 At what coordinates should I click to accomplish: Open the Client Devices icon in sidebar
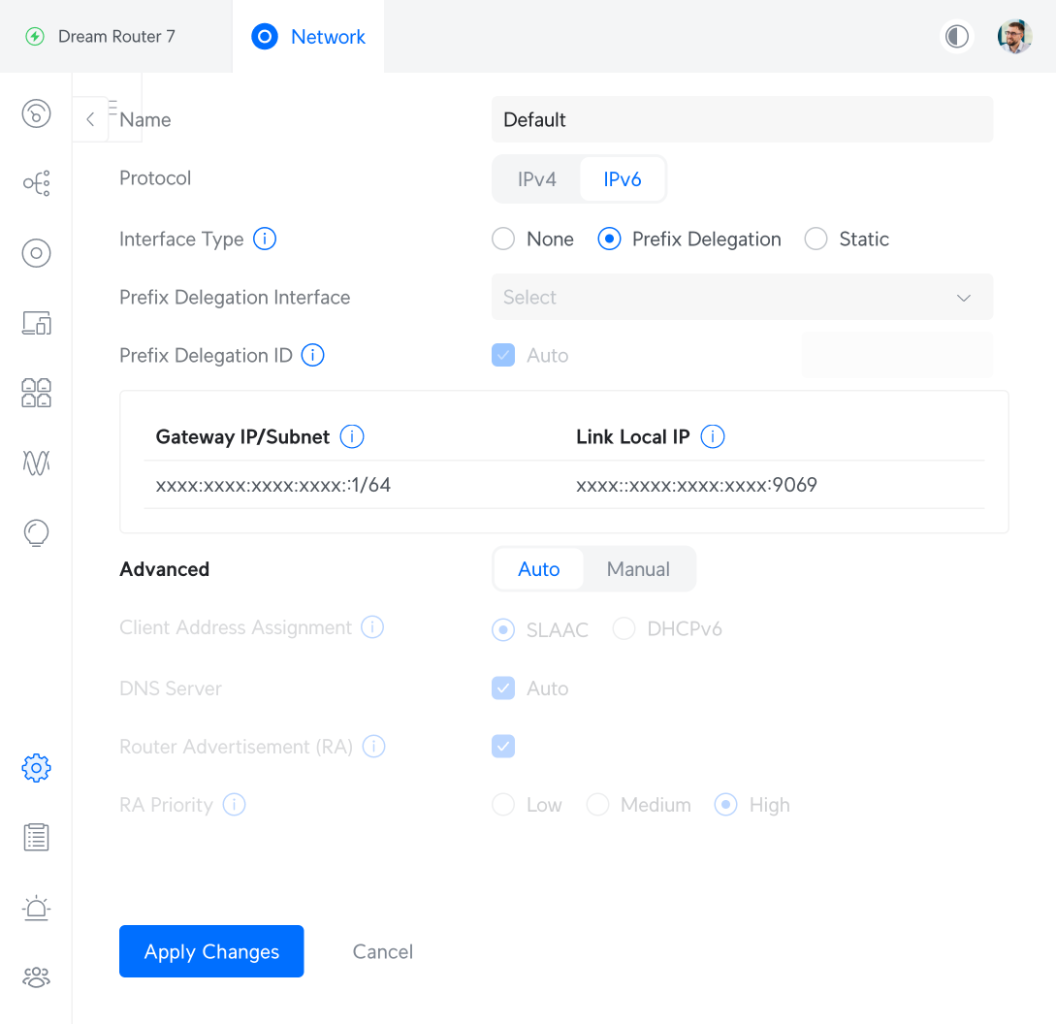coord(36,323)
